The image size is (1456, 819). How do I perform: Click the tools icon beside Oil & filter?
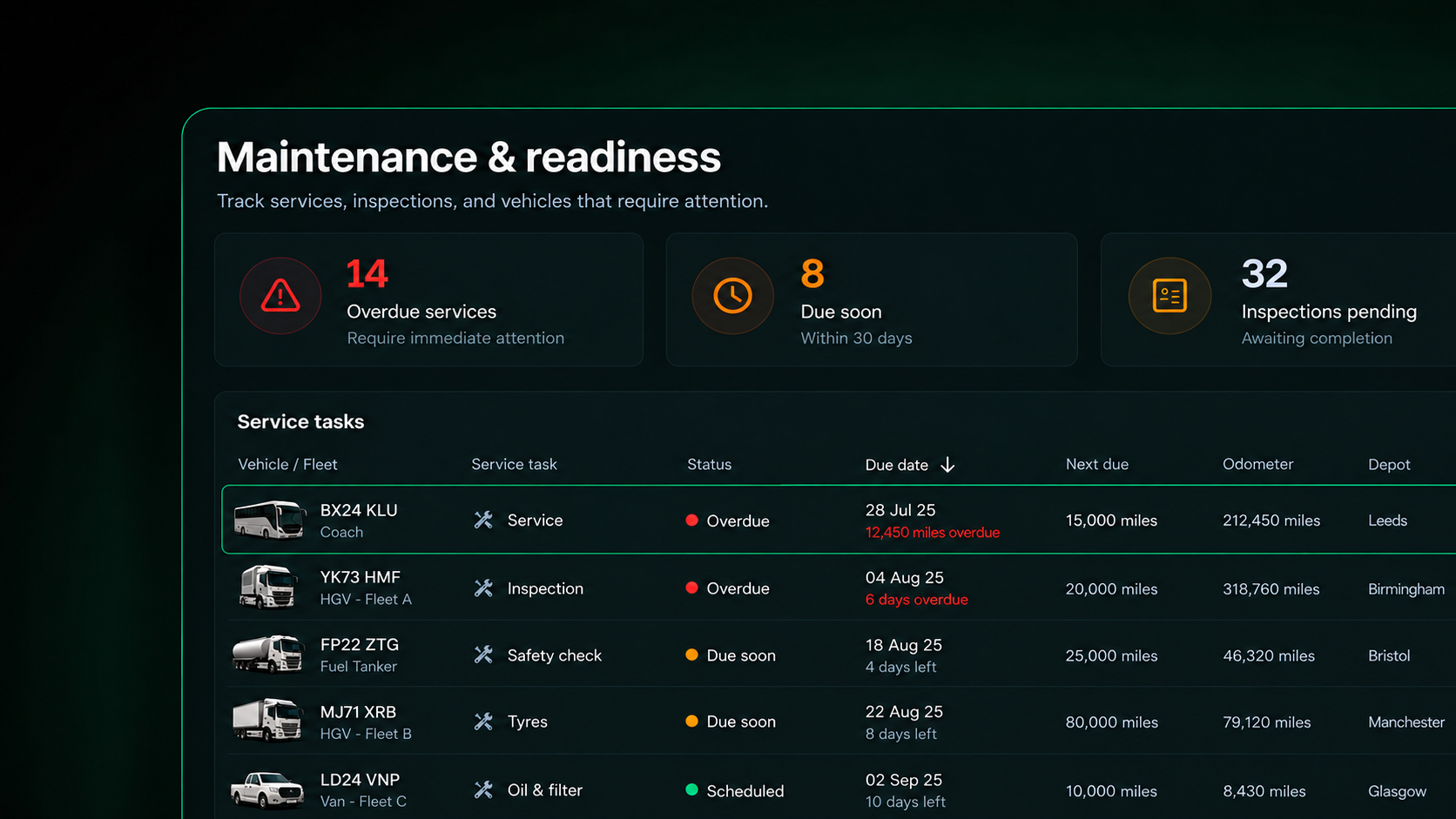[x=483, y=789]
